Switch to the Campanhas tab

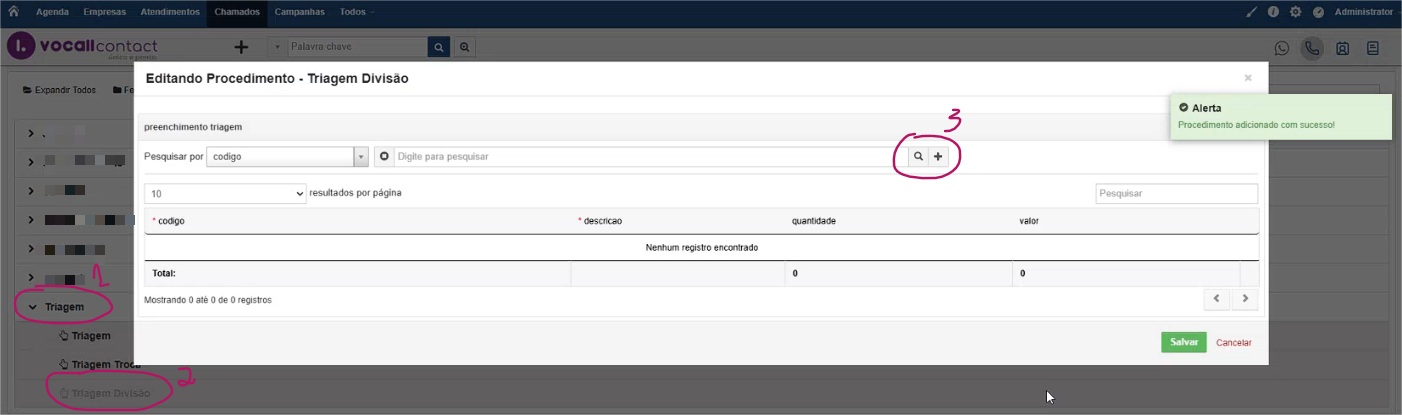coord(300,12)
